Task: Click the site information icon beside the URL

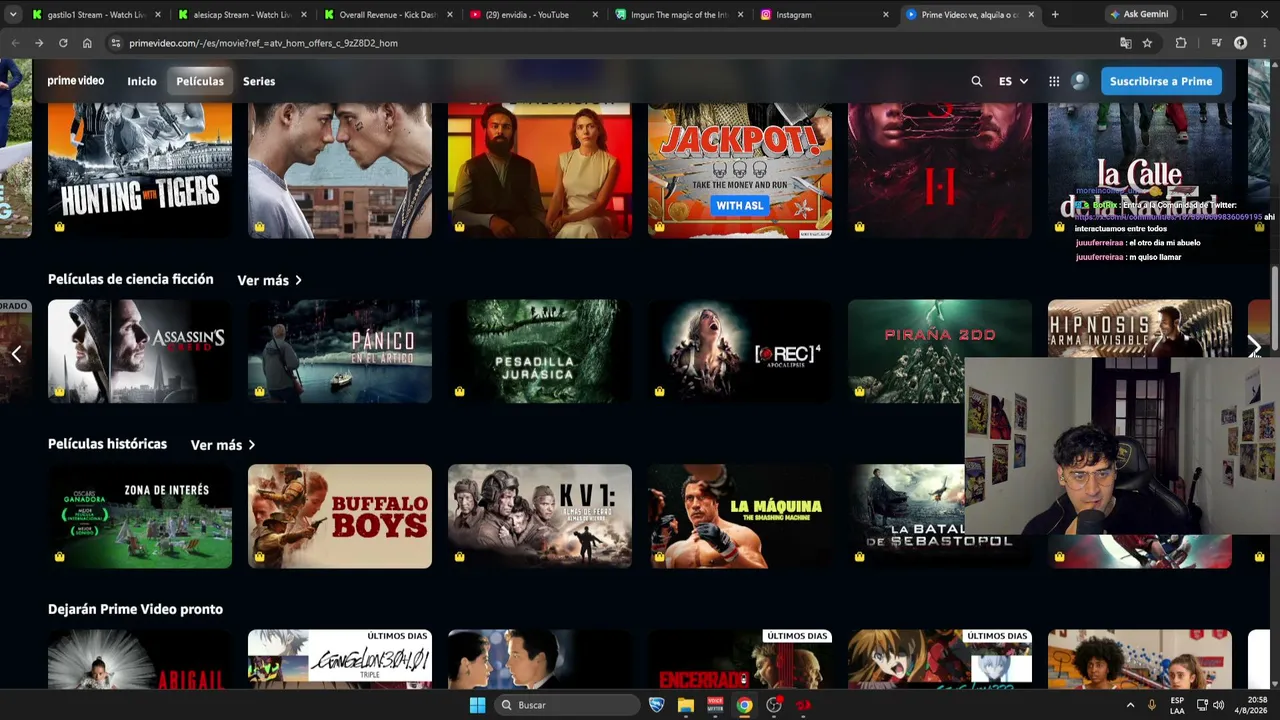Action: (x=116, y=43)
